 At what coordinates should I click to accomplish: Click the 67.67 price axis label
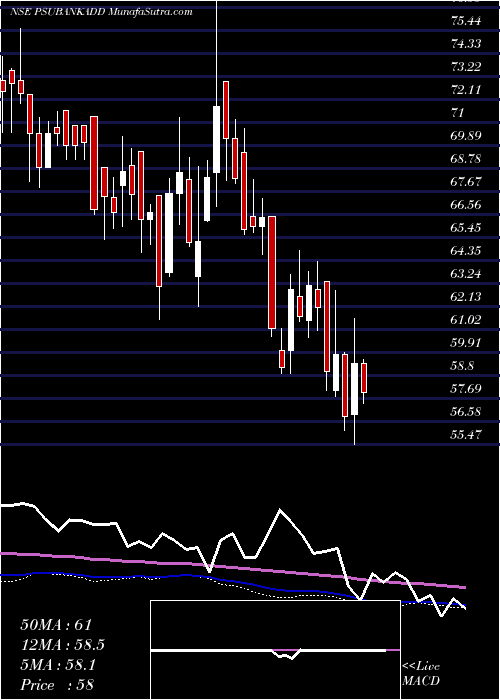466,182
